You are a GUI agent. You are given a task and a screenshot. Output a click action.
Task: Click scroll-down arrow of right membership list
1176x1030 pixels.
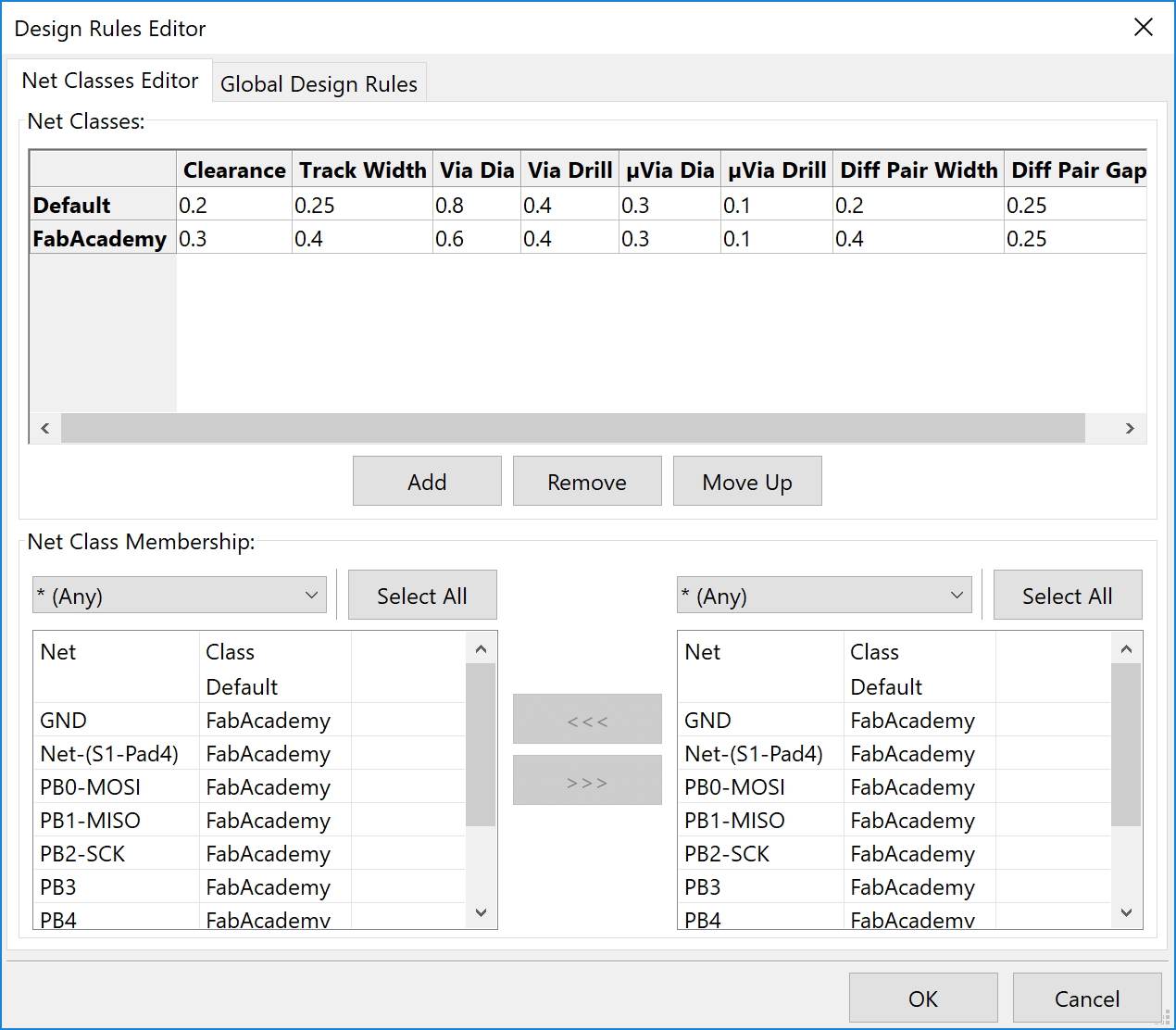pos(1126,912)
